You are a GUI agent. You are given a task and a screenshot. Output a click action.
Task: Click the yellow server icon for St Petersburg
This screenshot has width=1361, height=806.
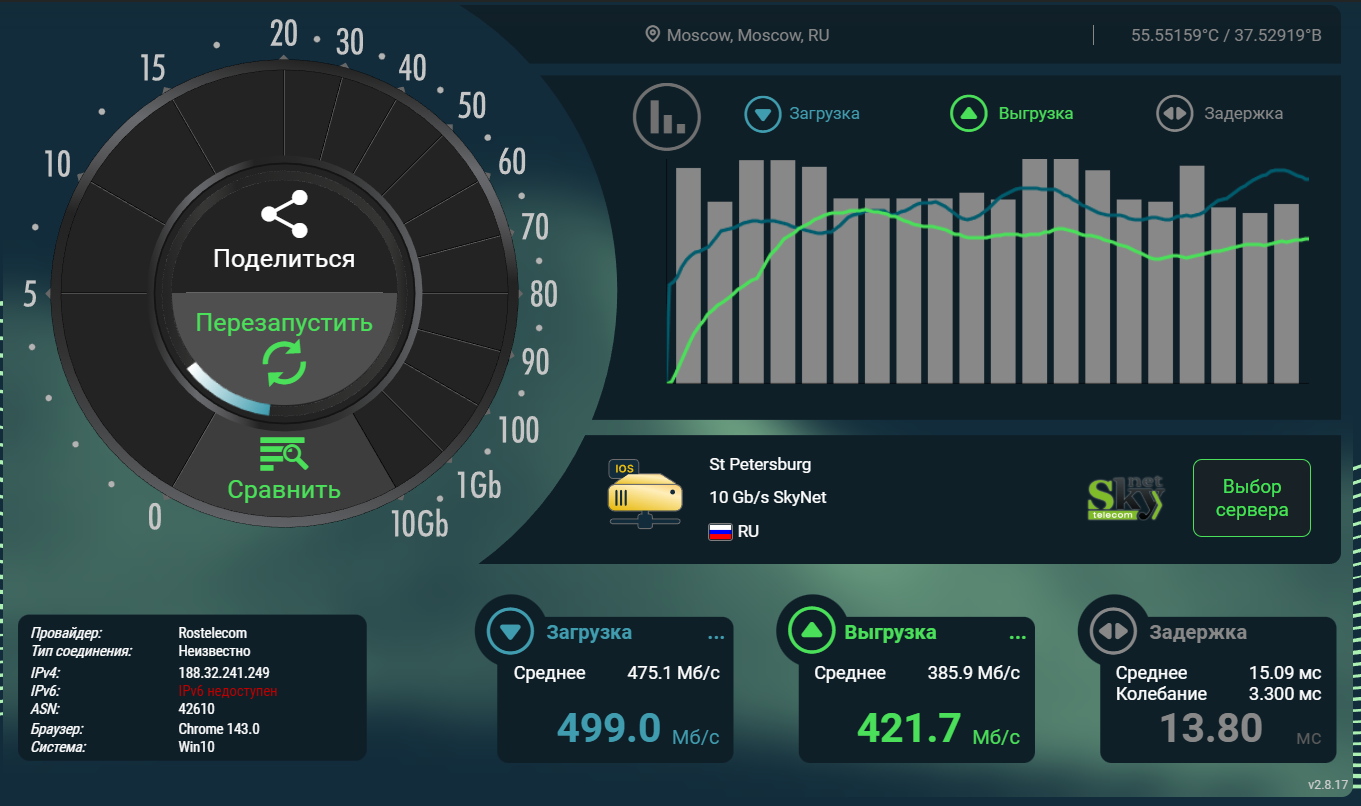[x=645, y=493]
